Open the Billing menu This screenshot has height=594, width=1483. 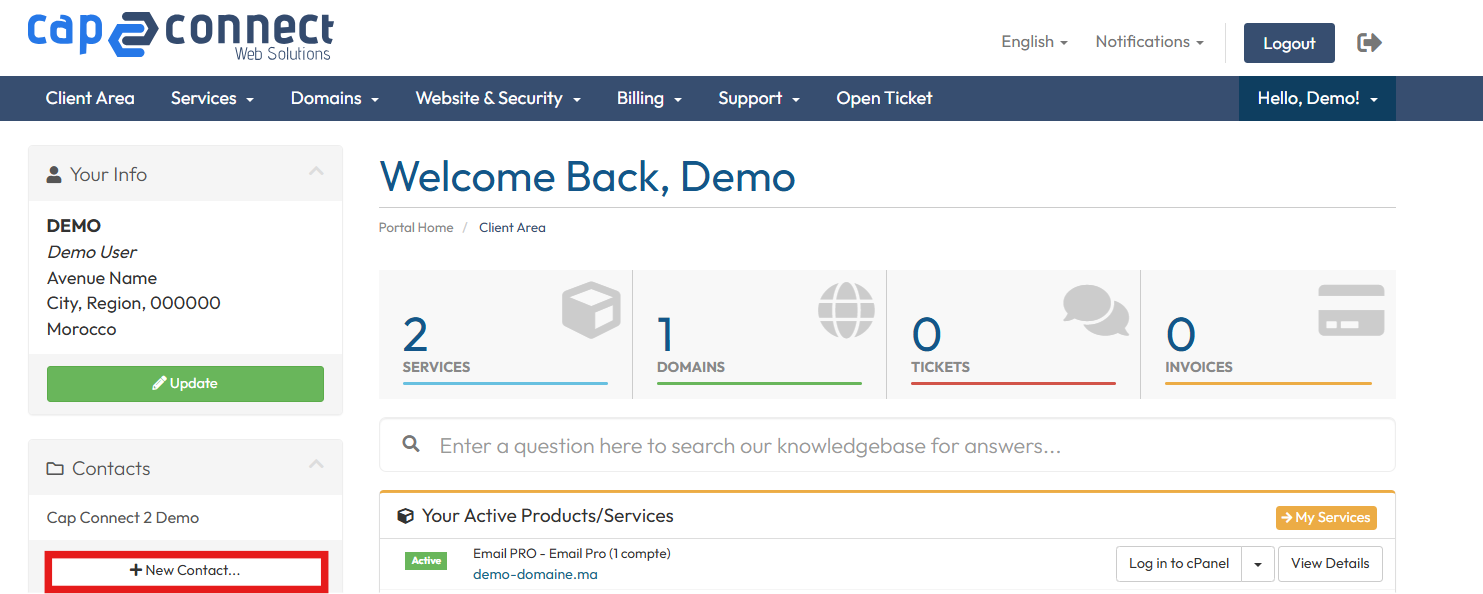pos(649,98)
